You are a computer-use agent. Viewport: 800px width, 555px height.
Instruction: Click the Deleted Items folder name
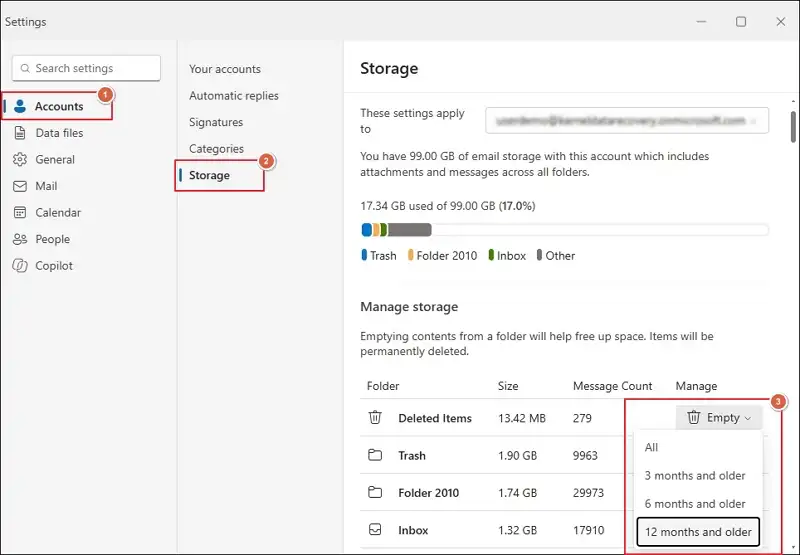pyautogui.click(x=435, y=418)
